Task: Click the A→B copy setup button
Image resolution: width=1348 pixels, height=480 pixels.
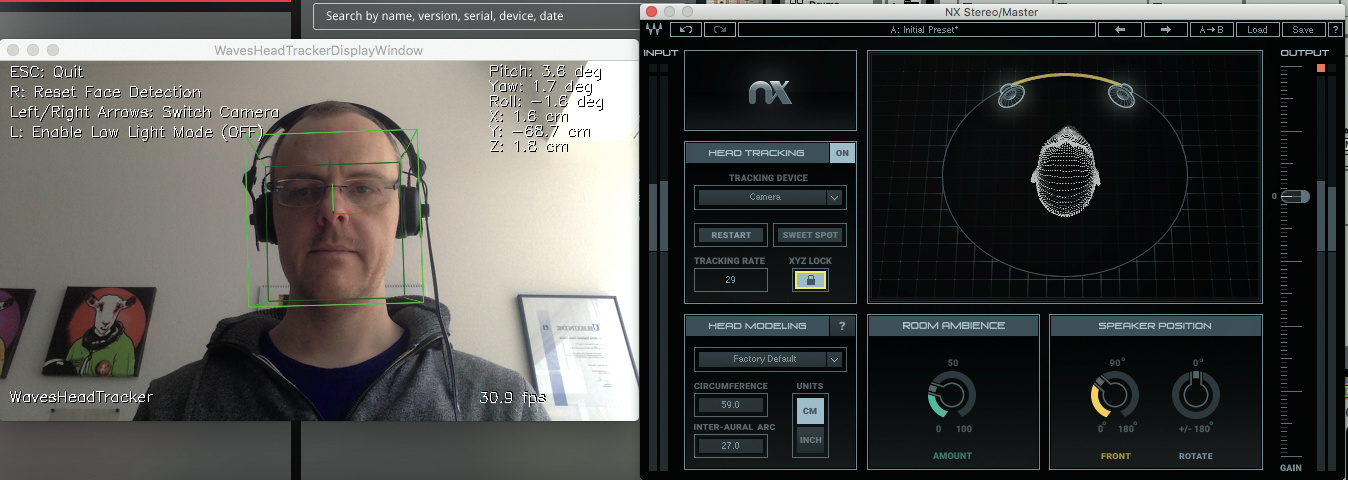Action: click(1212, 30)
